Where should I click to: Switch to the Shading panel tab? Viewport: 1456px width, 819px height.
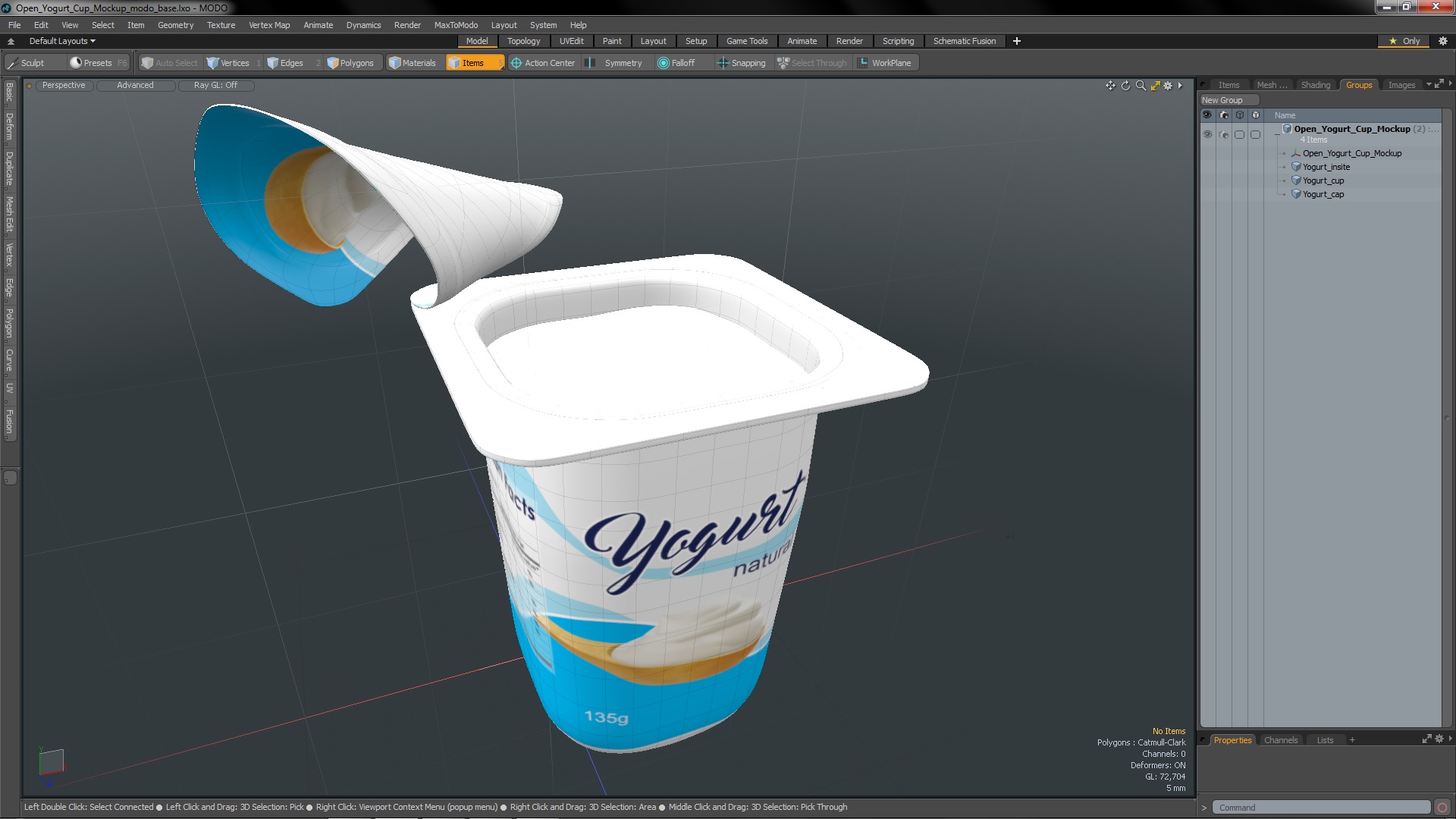pos(1315,85)
